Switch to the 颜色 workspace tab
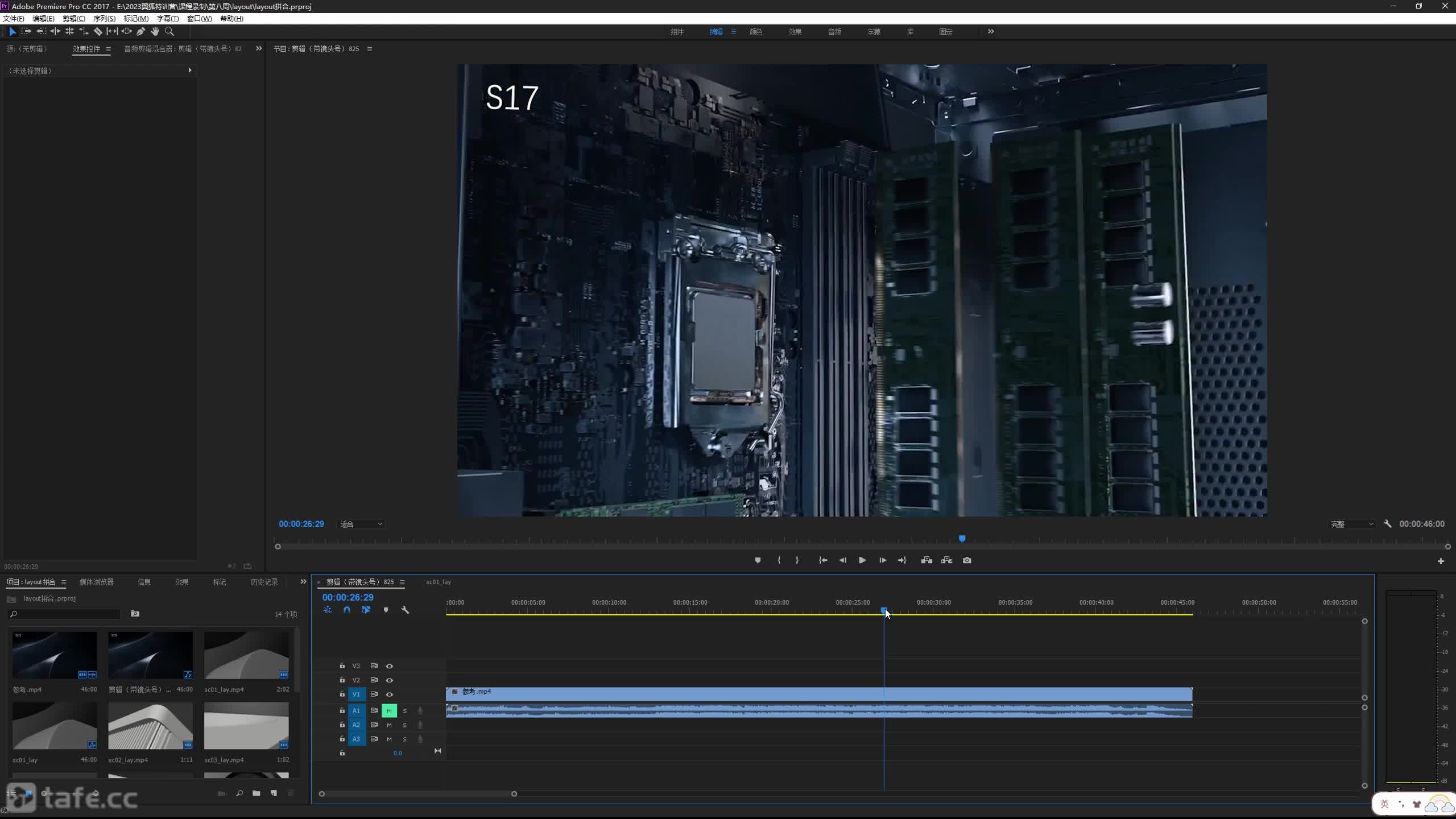The width and height of the screenshot is (1456, 819). click(x=756, y=32)
